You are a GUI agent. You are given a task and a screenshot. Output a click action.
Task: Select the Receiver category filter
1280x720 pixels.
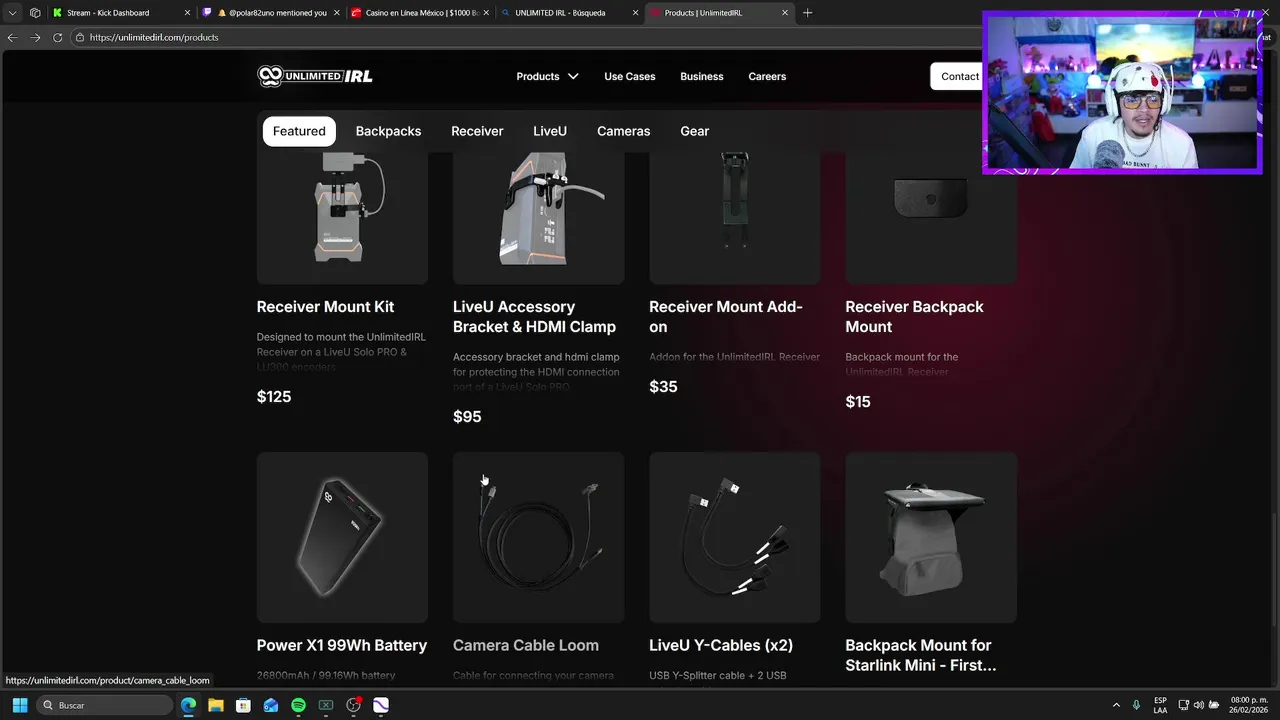click(x=477, y=131)
